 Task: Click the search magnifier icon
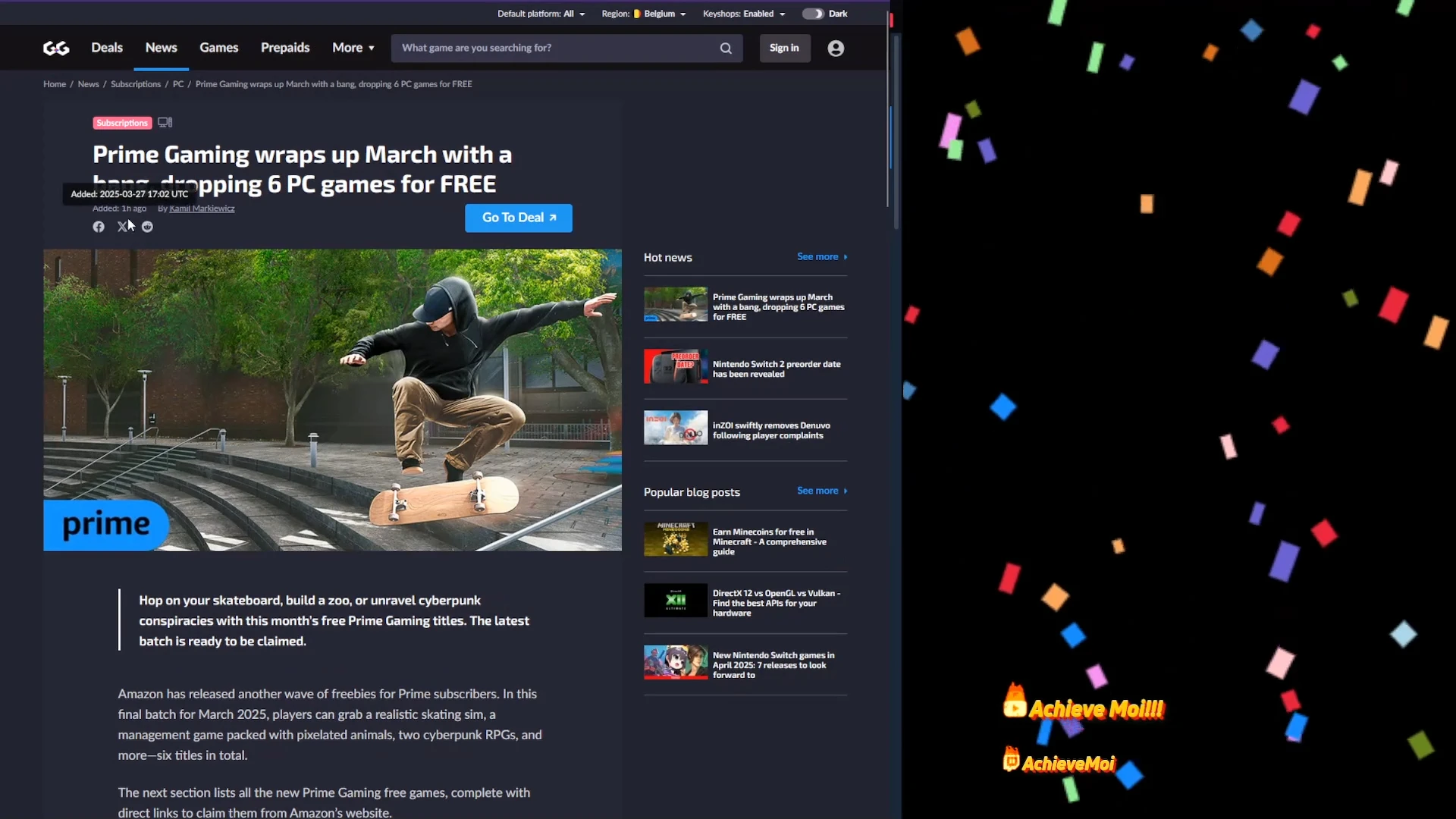(x=726, y=49)
